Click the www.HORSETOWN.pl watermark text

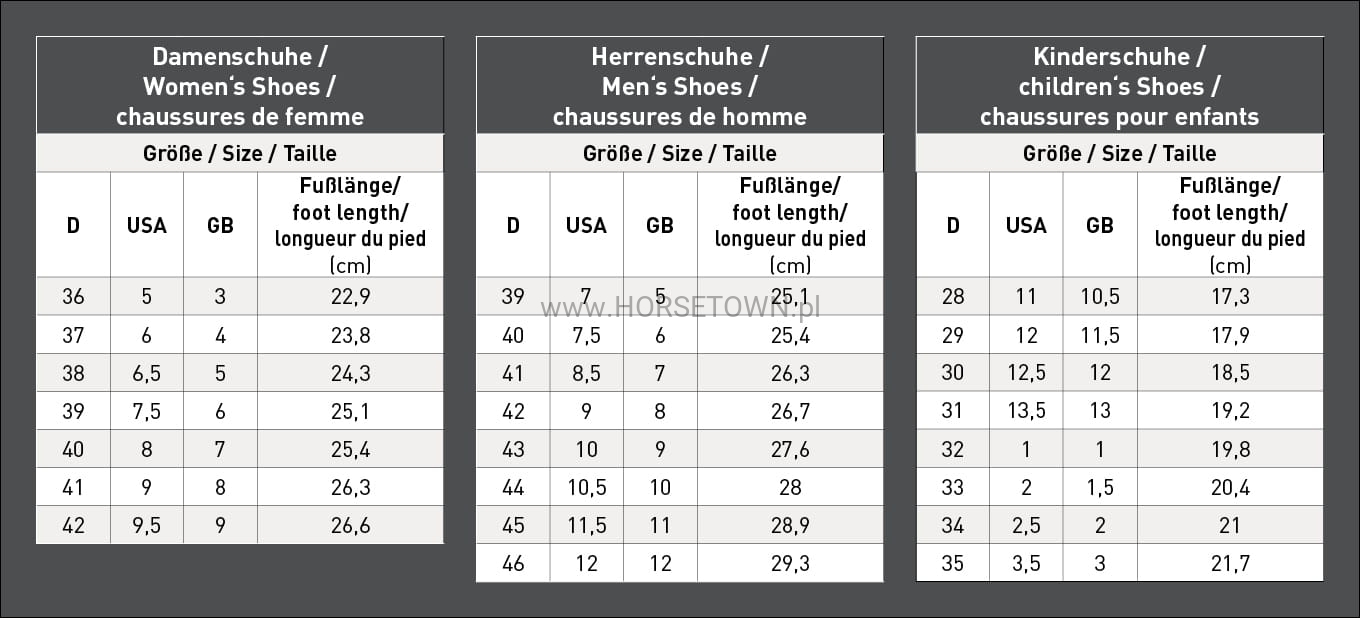coord(680,308)
